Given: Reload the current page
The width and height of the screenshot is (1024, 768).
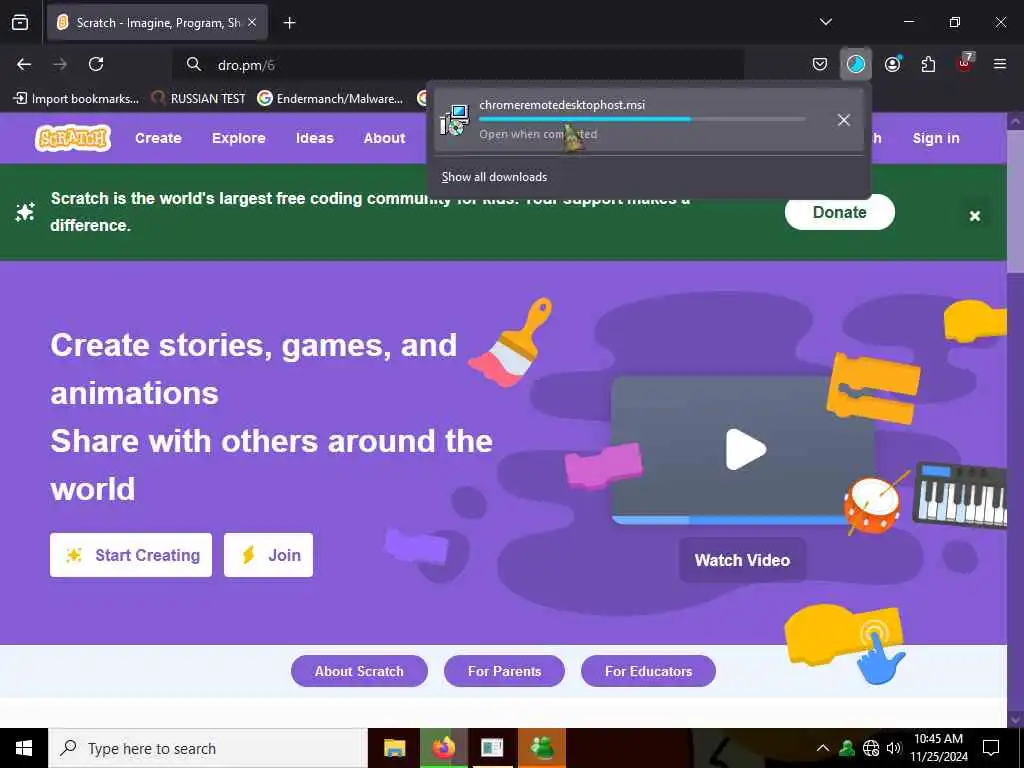Looking at the screenshot, I should click(x=96, y=64).
